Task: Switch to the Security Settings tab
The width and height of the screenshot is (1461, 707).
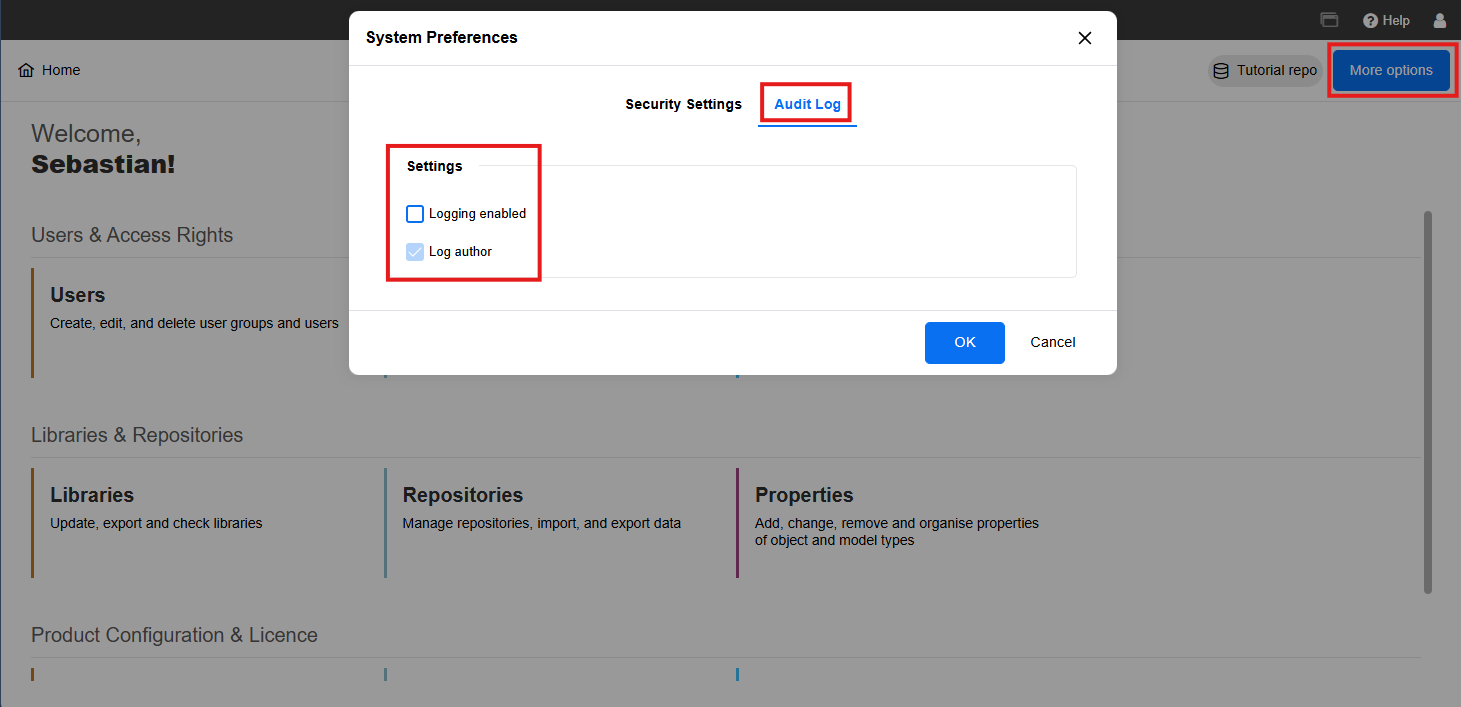Action: pyautogui.click(x=683, y=104)
